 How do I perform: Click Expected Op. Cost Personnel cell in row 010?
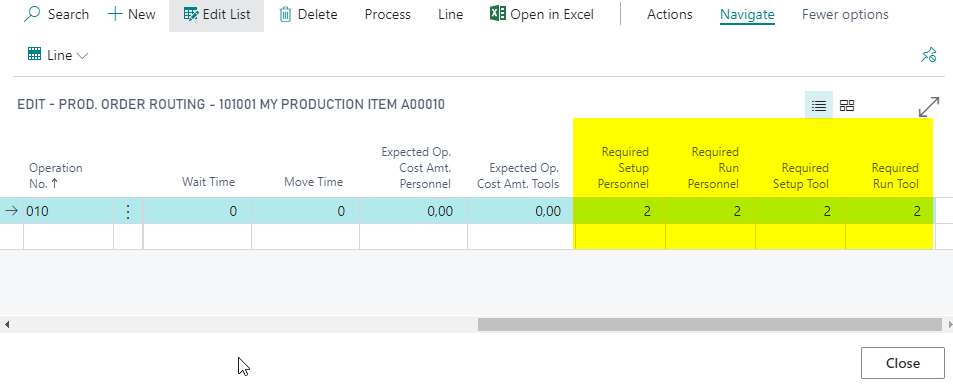[x=414, y=211]
